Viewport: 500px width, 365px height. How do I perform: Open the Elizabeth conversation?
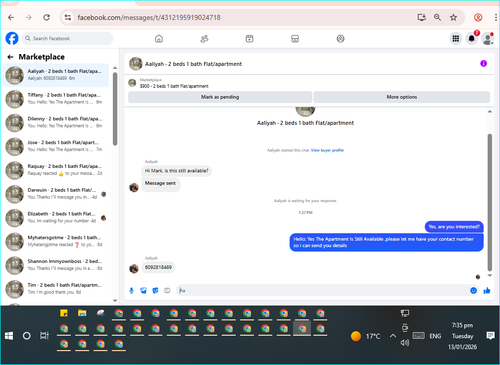click(x=56, y=217)
